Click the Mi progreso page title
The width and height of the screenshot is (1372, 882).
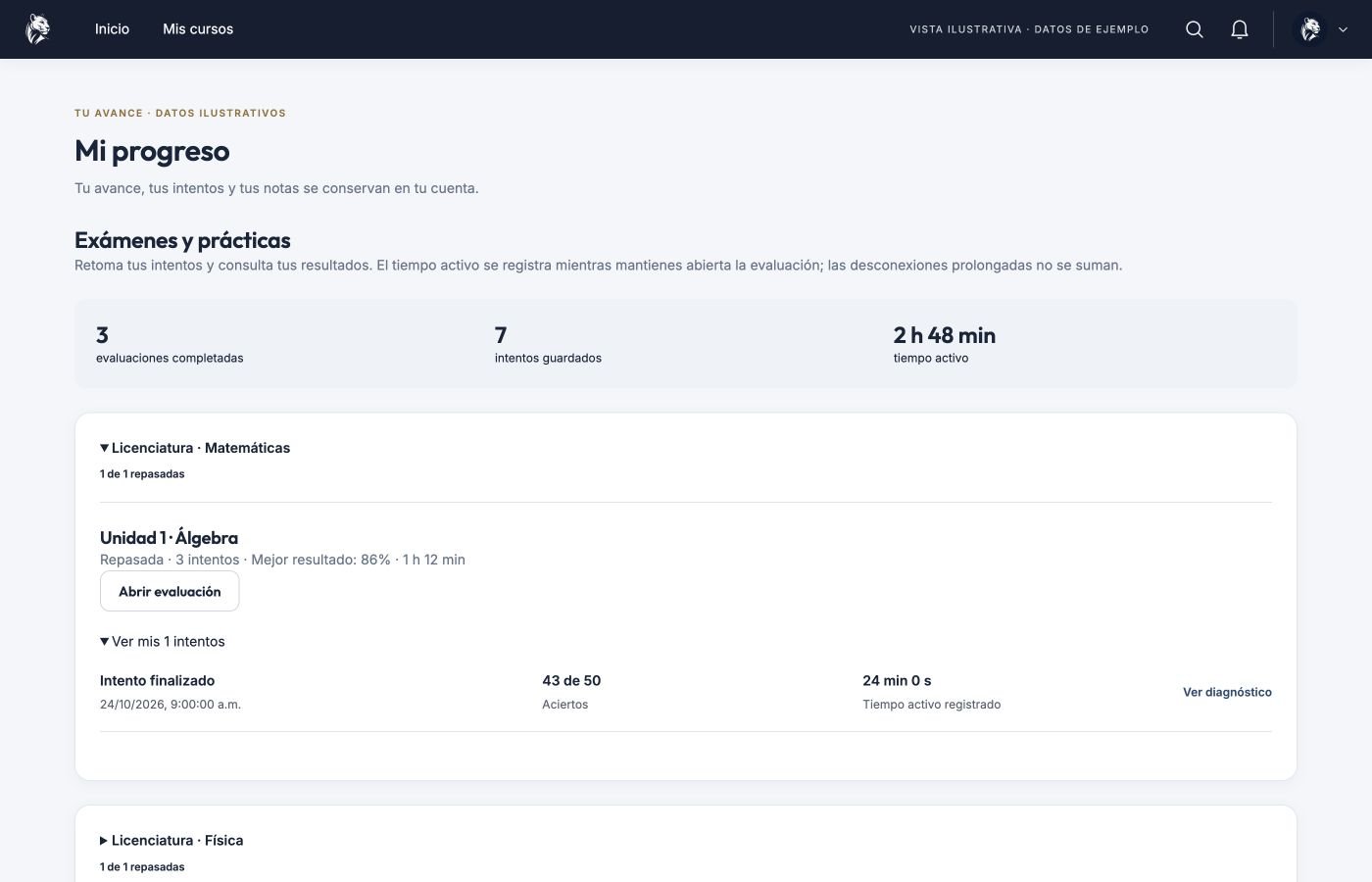[152, 151]
